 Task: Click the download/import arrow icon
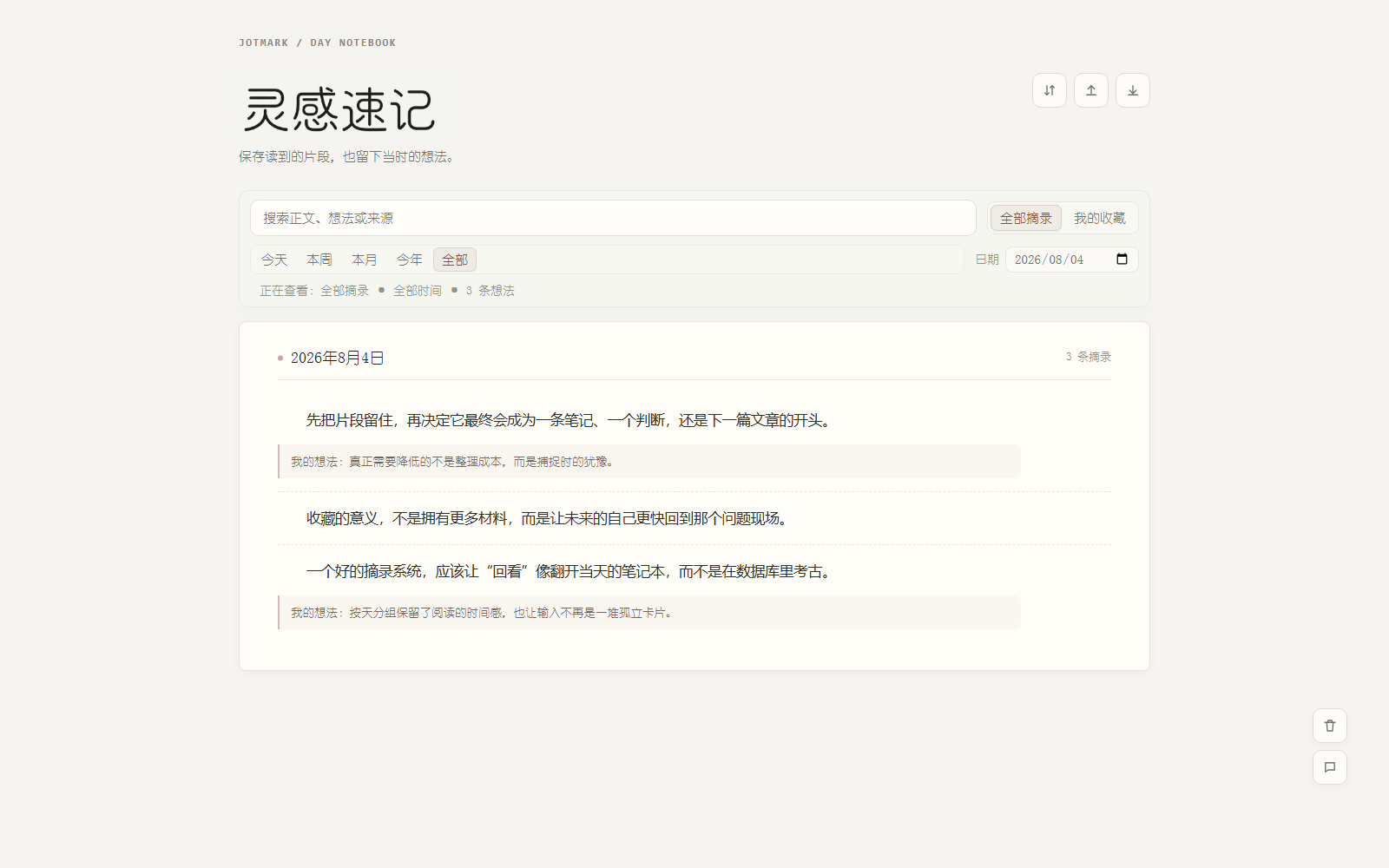(1133, 90)
